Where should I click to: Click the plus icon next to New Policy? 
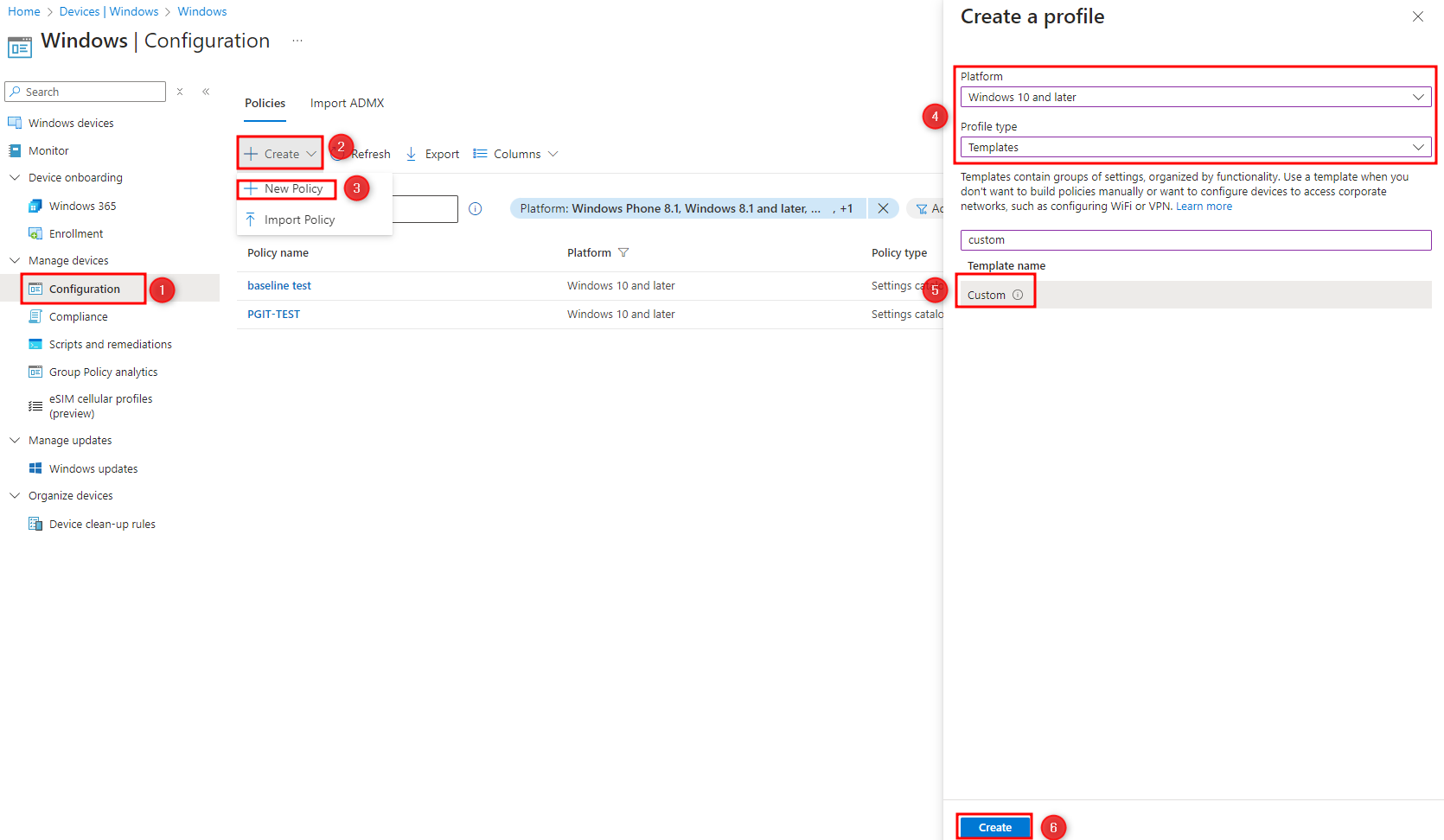click(x=251, y=188)
